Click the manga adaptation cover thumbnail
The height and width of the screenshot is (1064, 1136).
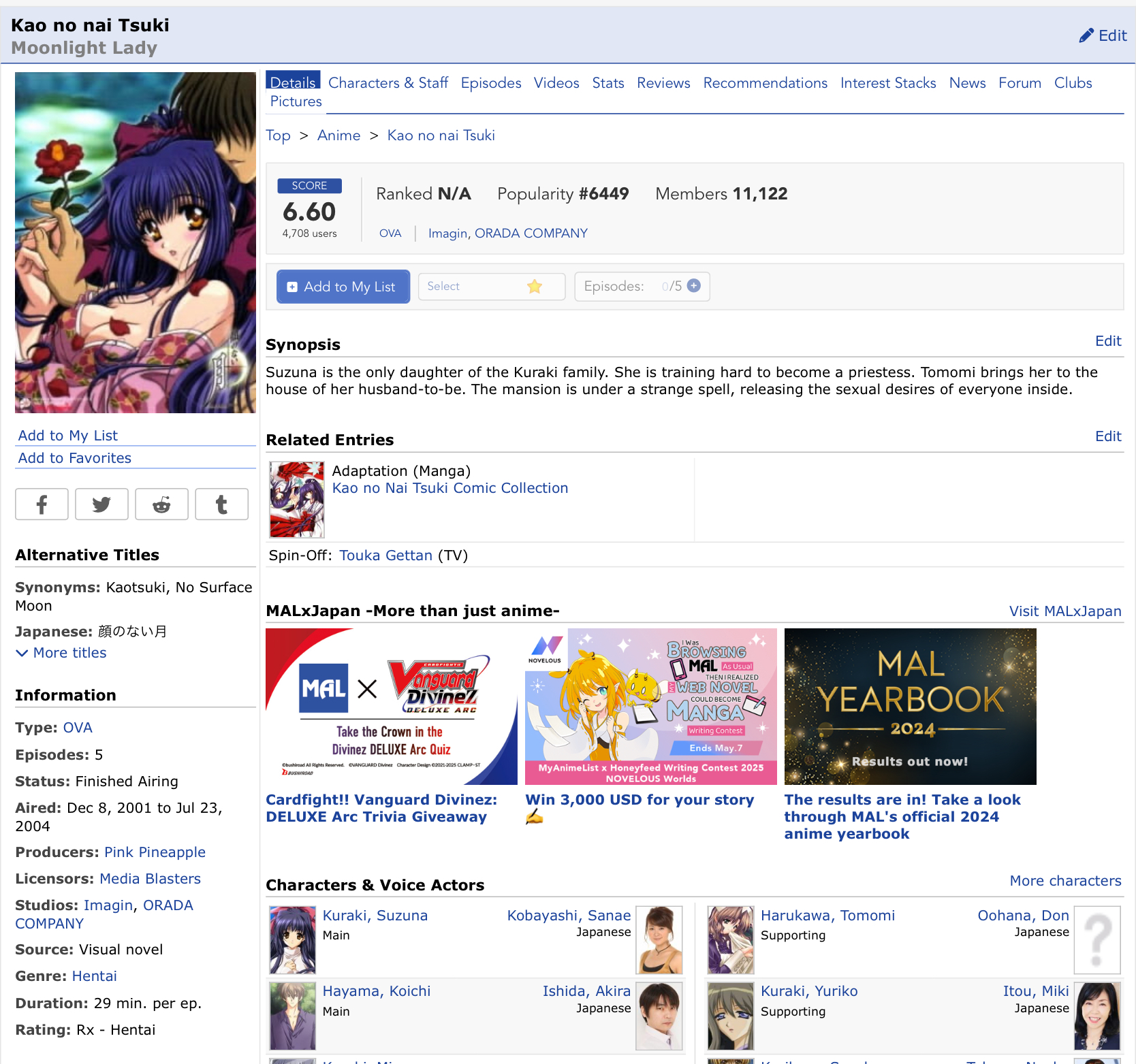click(x=297, y=500)
